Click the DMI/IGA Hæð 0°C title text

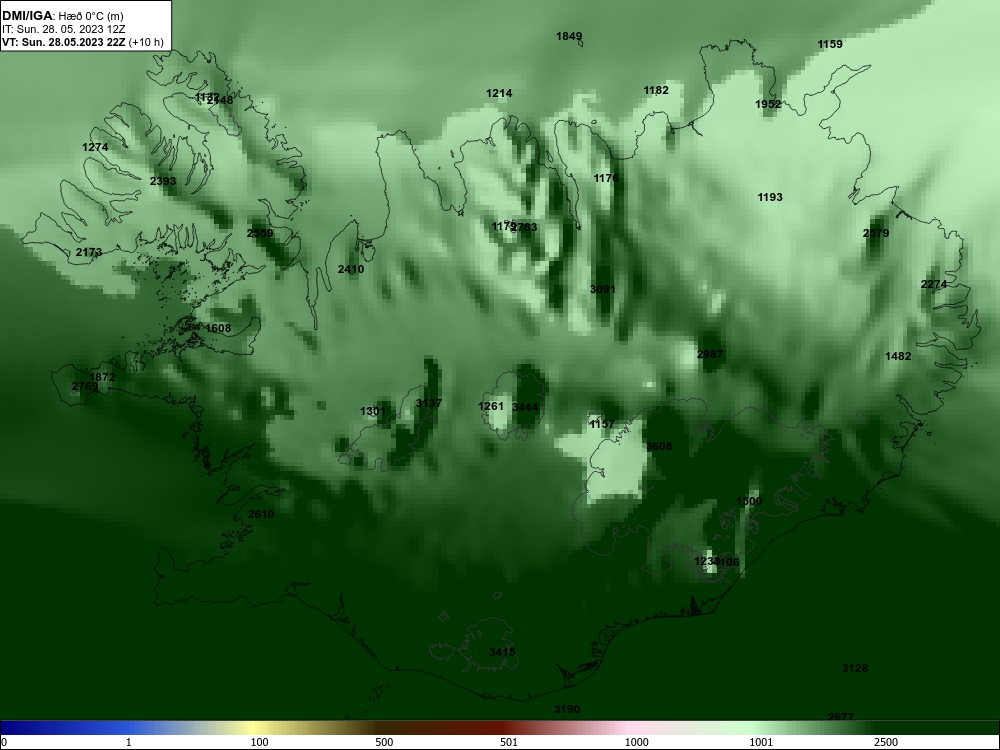[x=62, y=16]
